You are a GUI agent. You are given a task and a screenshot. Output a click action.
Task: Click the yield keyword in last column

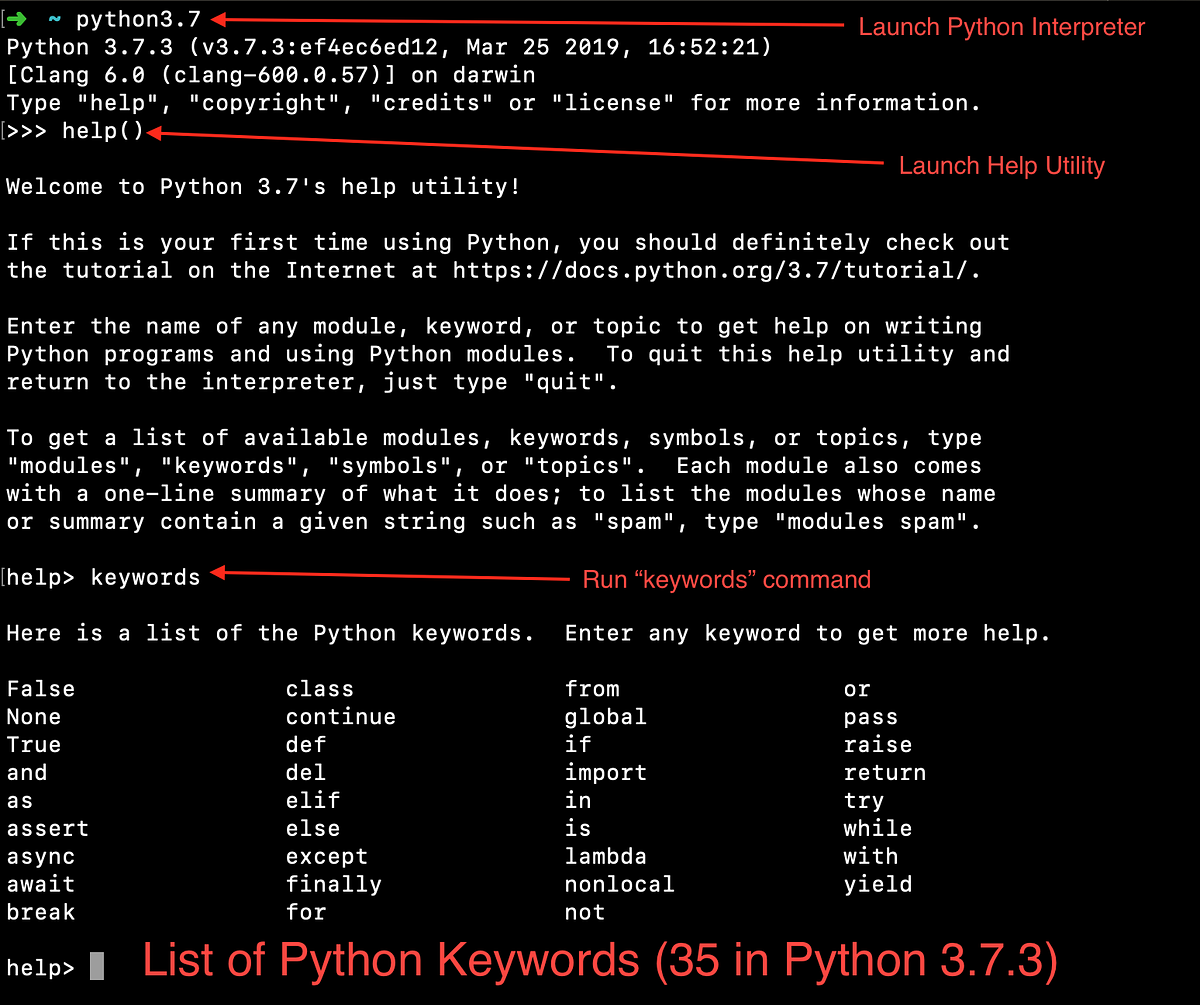[877, 884]
